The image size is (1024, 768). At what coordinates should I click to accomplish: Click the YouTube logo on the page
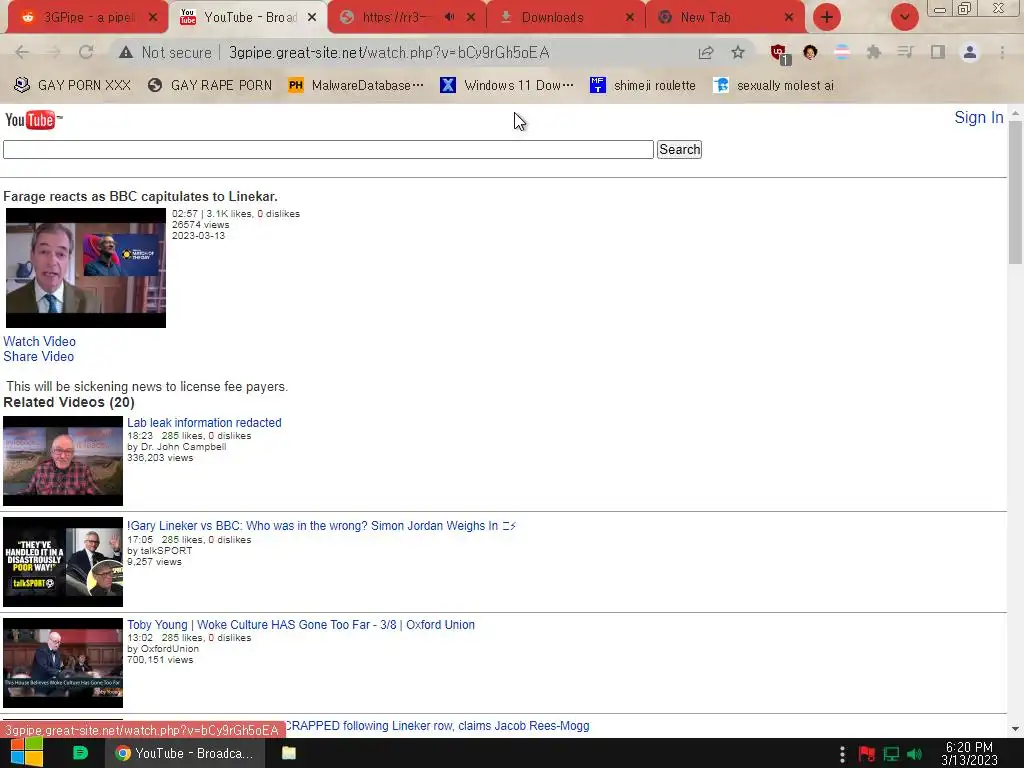33,120
